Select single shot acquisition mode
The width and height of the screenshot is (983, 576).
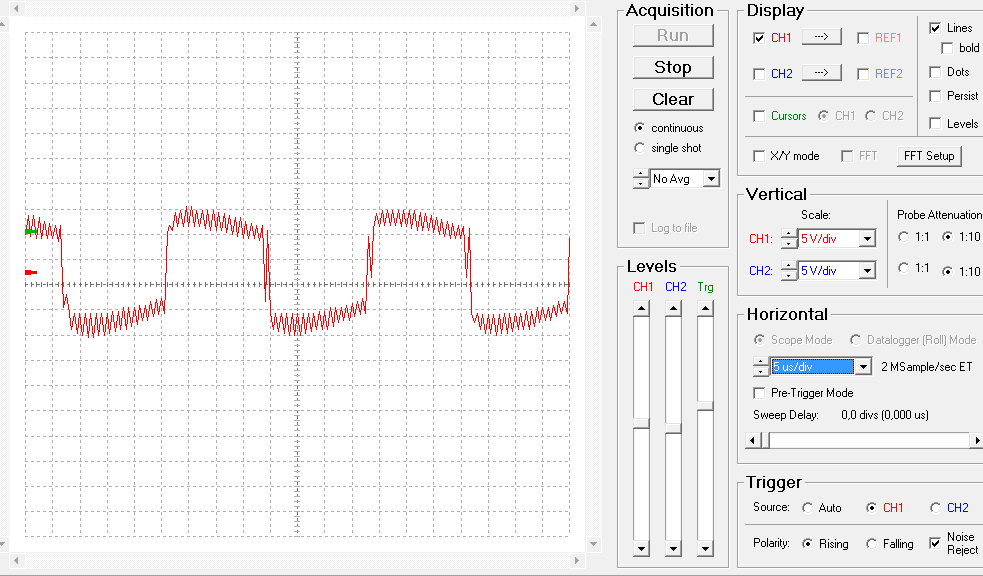pos(639,148)
